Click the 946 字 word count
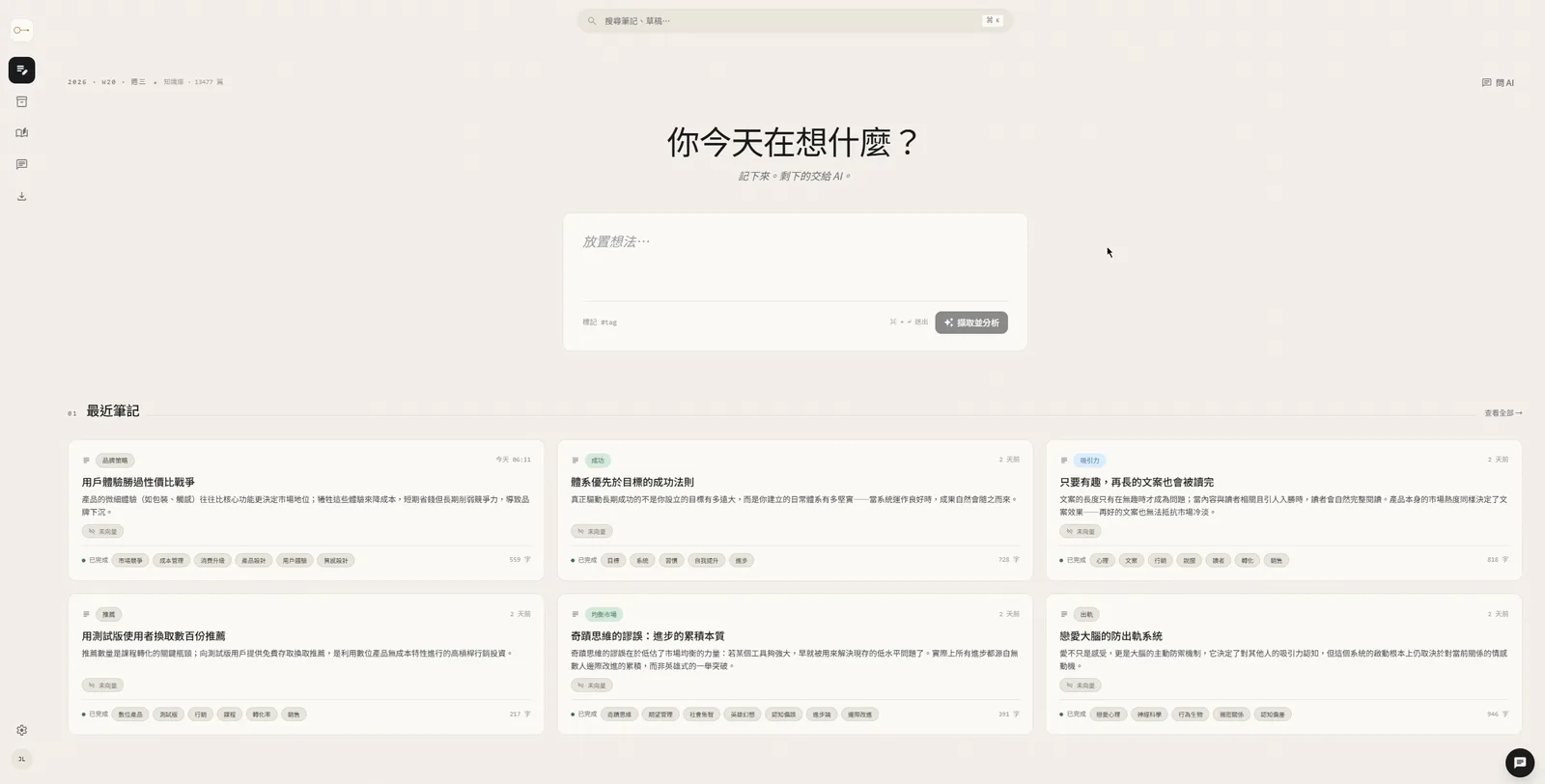1545x784 pixels. [x=1498, y=714]
